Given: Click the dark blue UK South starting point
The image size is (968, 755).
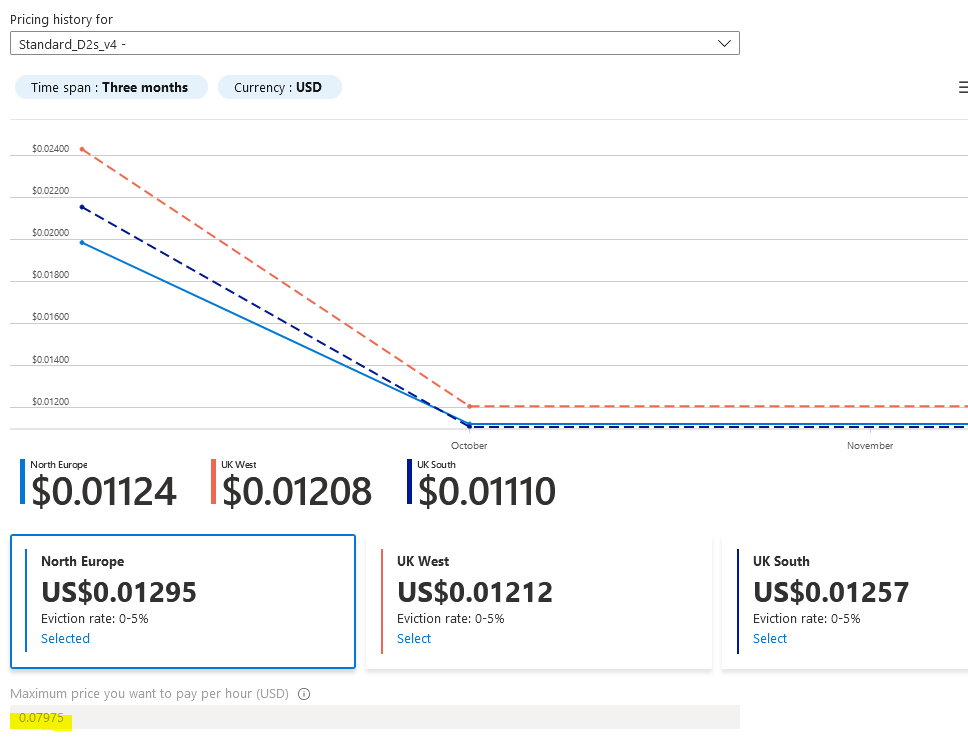Looking at the screenshot, I should coord(82,207).
